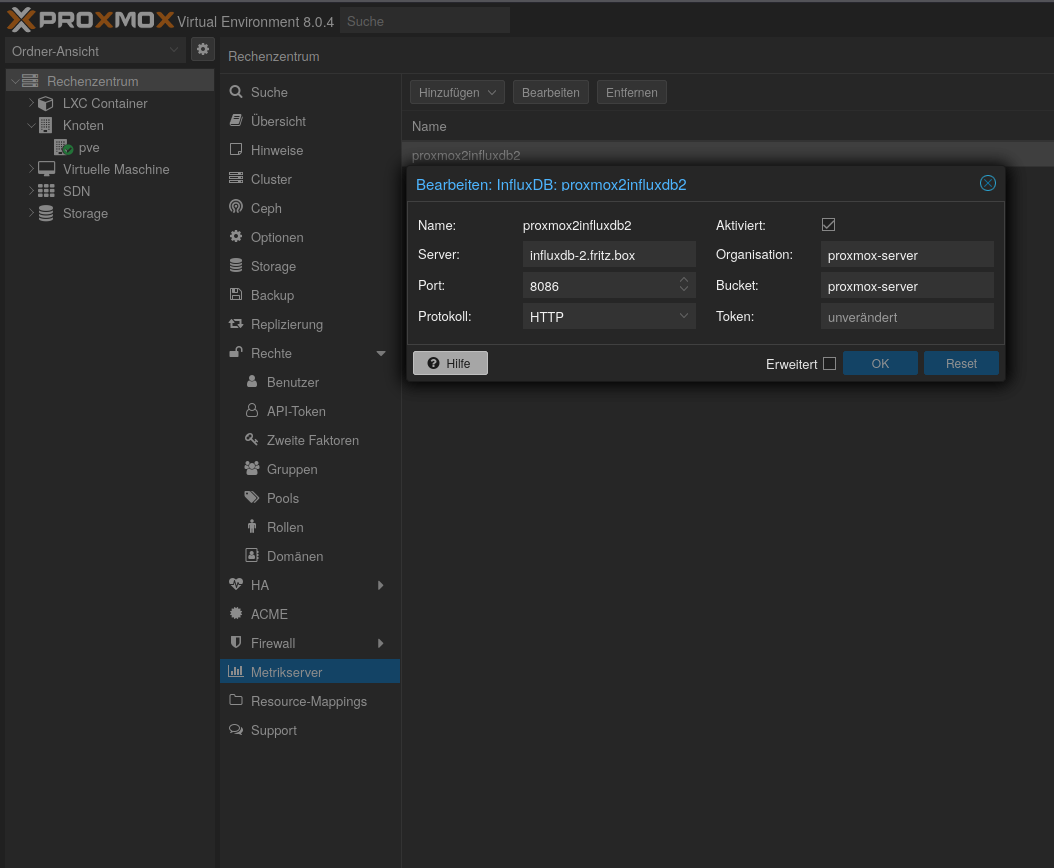
Task: Confirm the dialog with OK
Action: tap(880, 363)
